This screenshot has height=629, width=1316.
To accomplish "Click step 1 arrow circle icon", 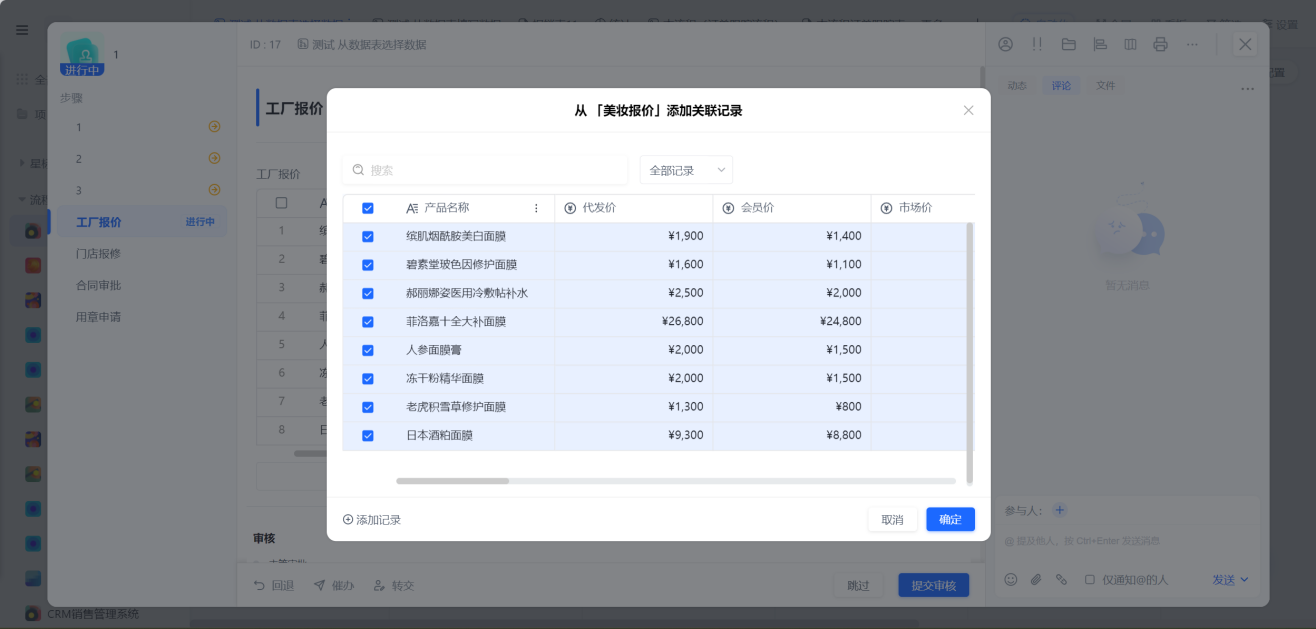I will pos(214,127).
